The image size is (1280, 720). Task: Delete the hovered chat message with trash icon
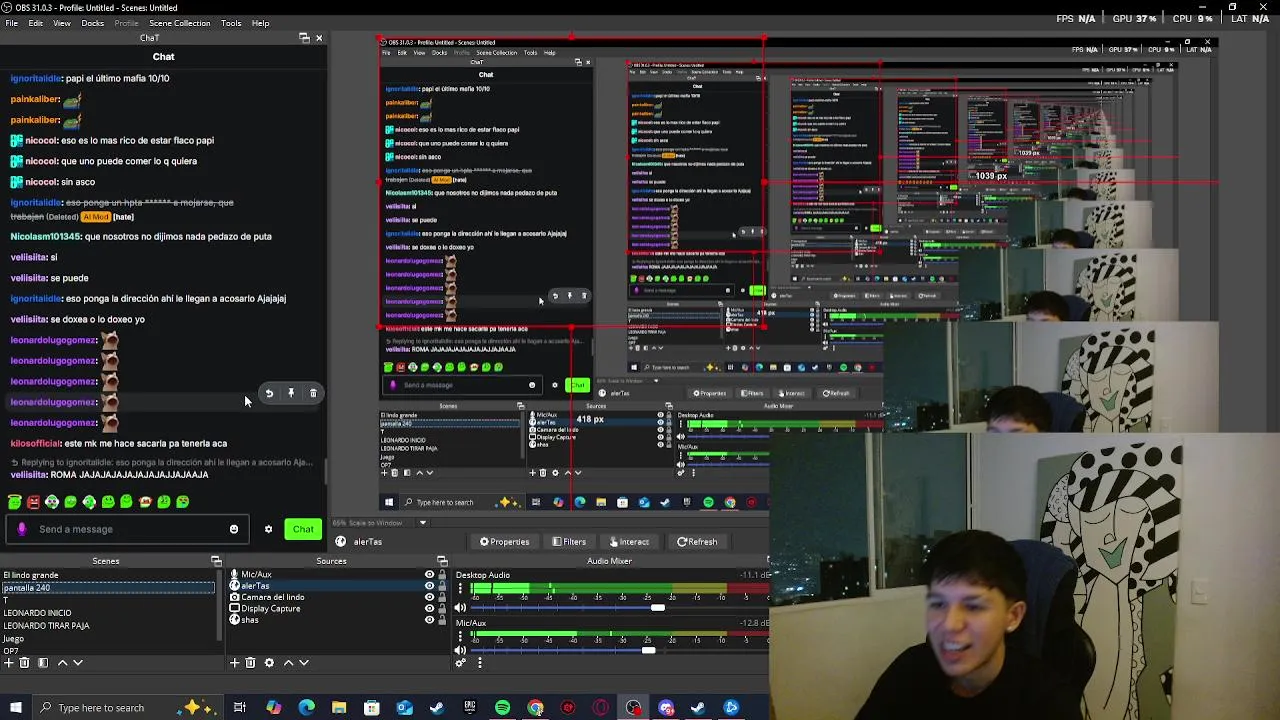(x=313, y=394)
